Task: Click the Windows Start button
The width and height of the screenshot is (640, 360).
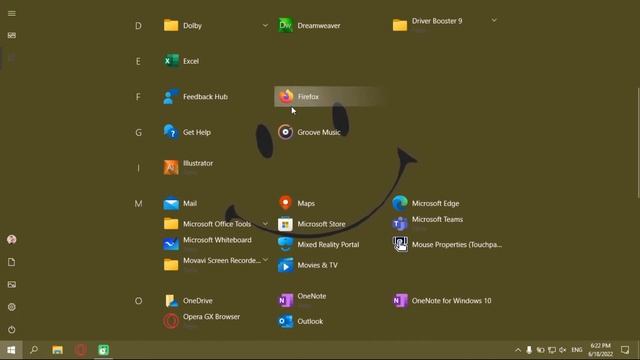Action: (11, 350)
